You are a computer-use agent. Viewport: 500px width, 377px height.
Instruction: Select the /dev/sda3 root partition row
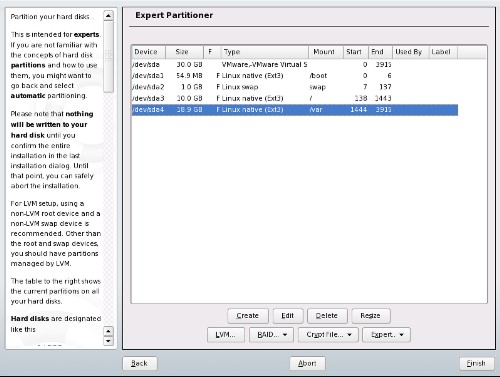[x=295, y=98]
